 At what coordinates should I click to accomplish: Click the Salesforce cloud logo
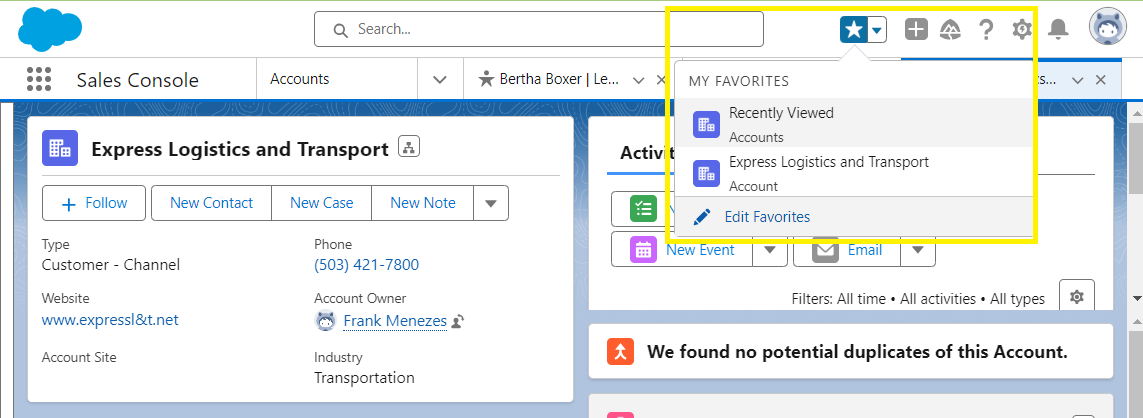click(50, 28)
